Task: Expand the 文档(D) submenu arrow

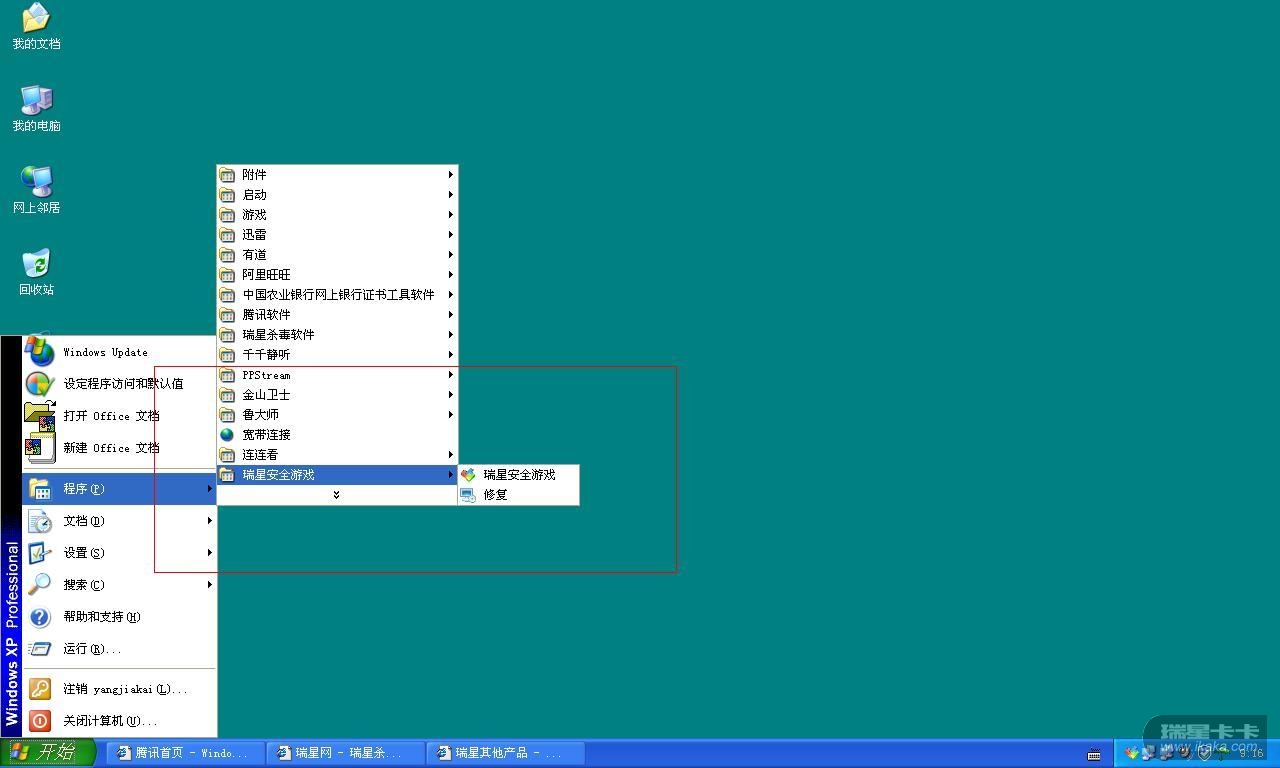Action: 210,521
